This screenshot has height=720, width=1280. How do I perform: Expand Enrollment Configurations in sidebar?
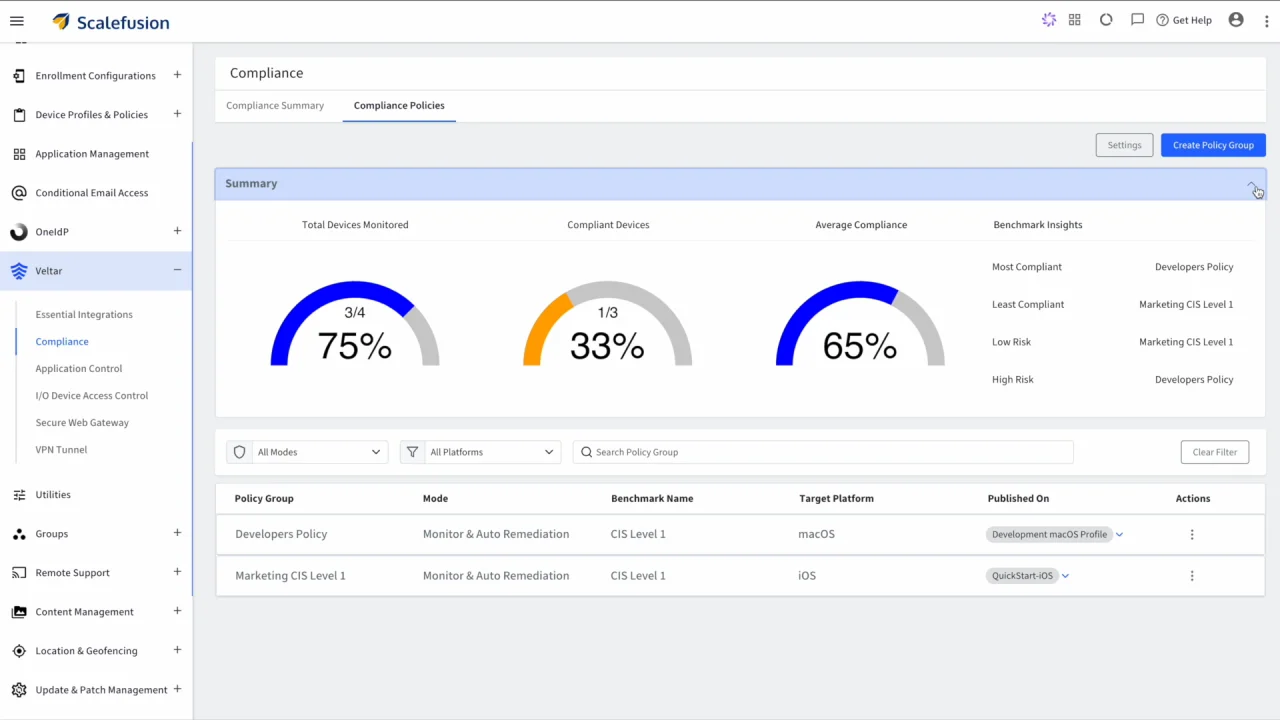click(x=177, y=75)
